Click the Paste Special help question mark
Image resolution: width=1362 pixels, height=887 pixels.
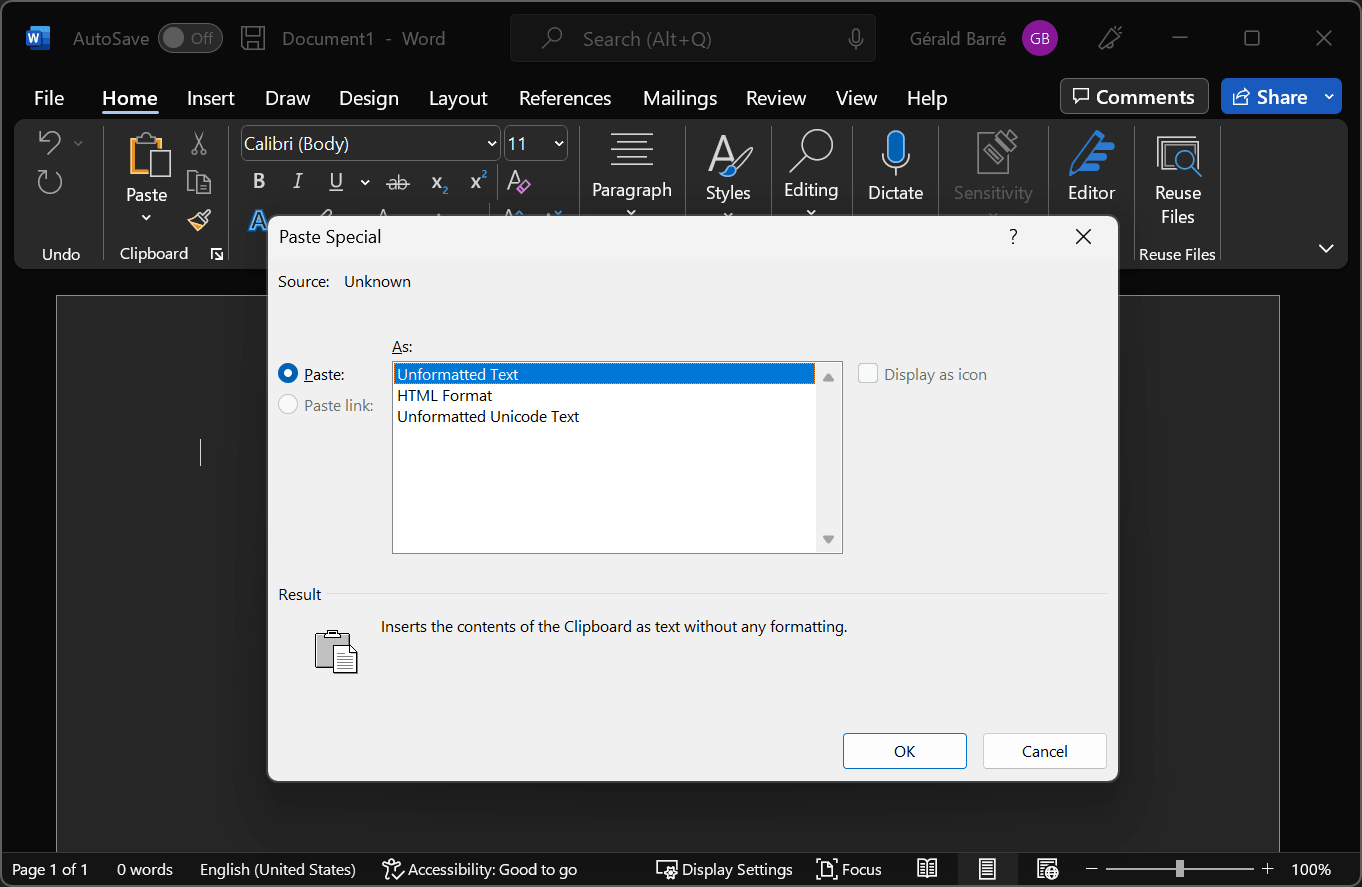[1013, 237]
